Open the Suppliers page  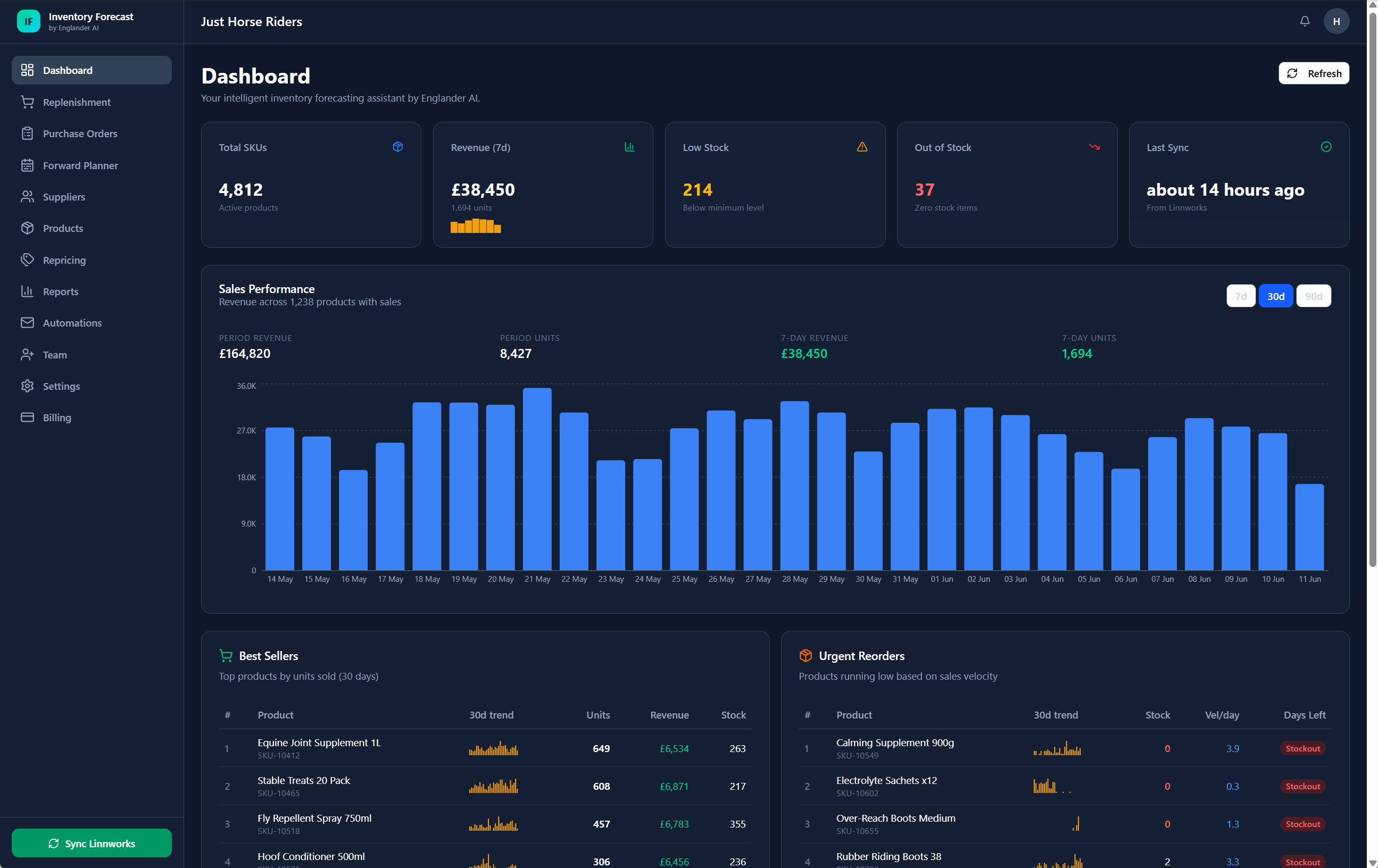point(92,197)
